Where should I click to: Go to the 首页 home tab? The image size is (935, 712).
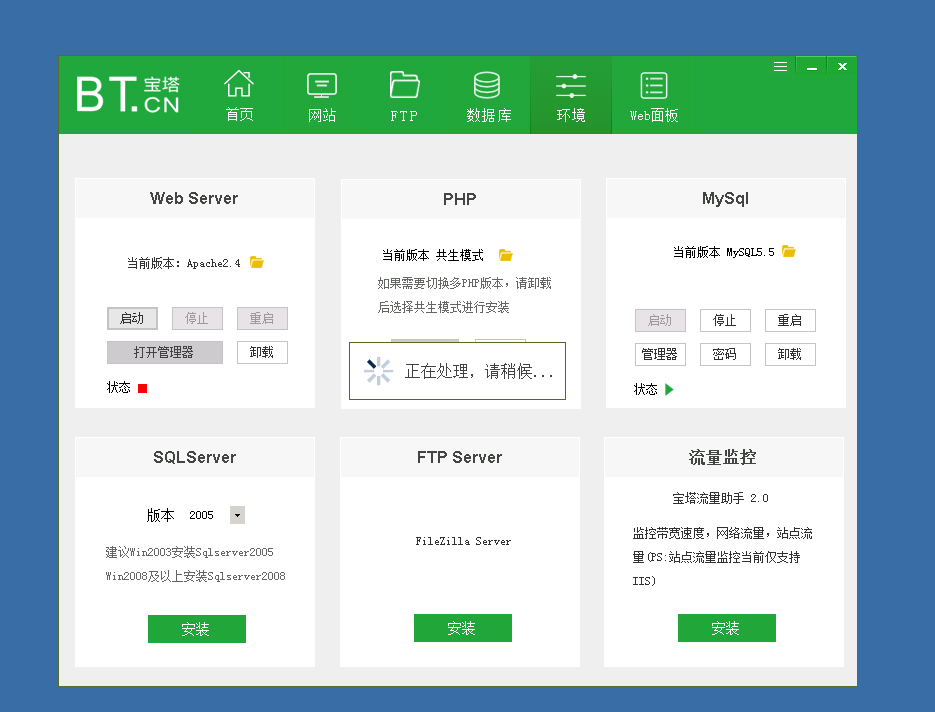click(239, 95)
